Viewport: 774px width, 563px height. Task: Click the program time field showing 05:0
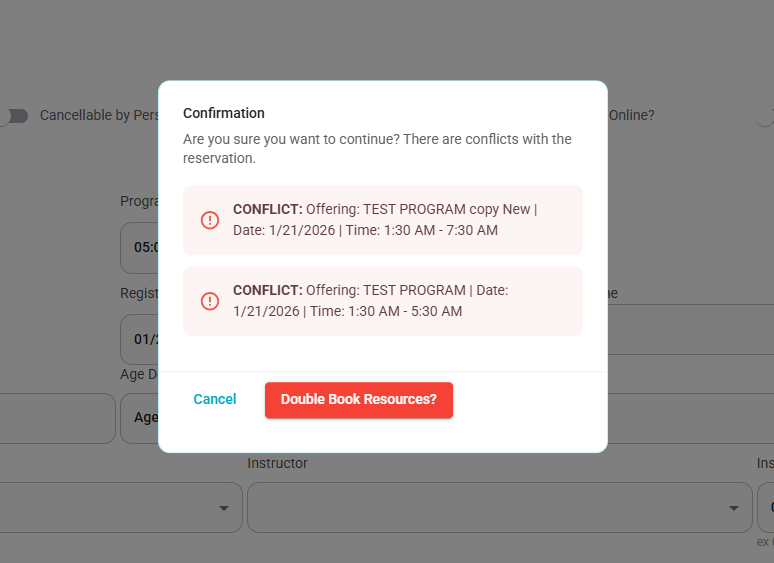[x=140, y=248]
